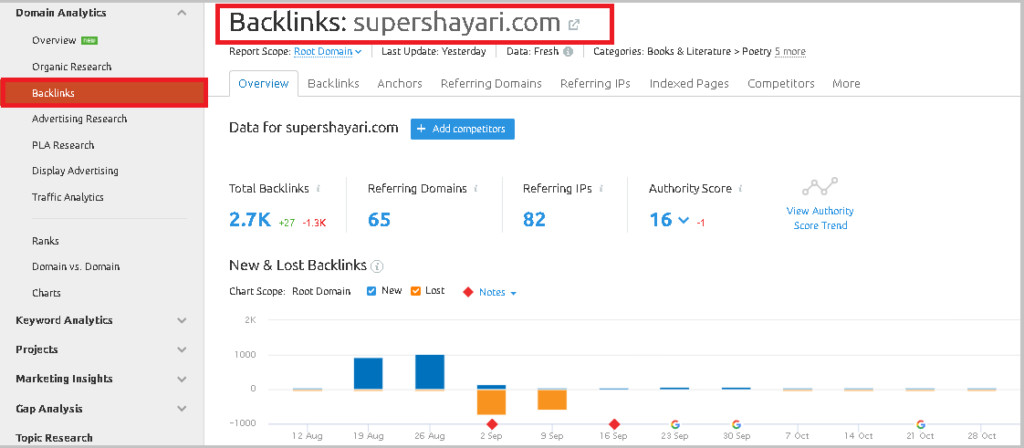1024x448 pixels.
Task: Click the 'Last Update: Yesterday' text
Action: click(434, 52)
